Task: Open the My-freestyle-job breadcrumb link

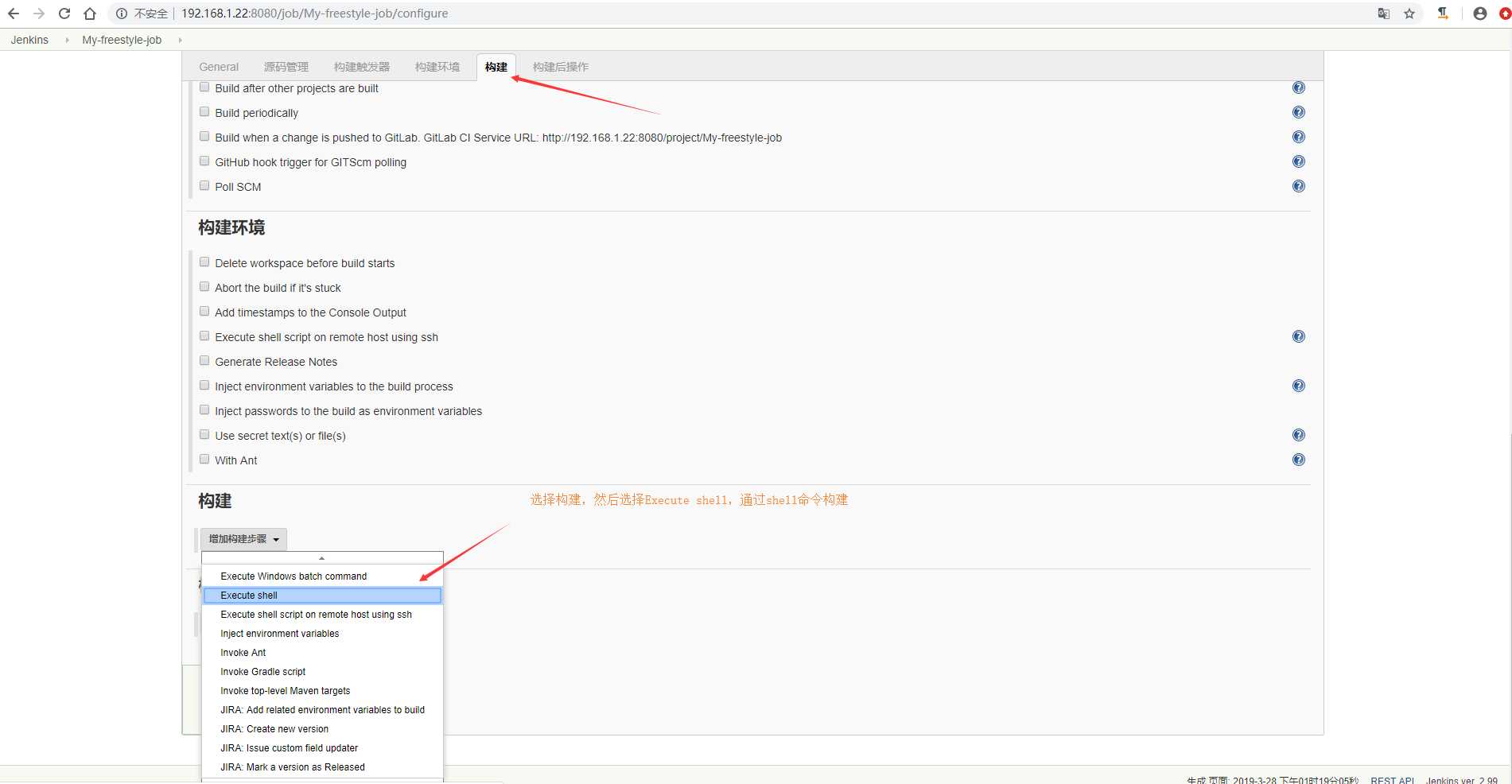Action: (122, 40)
